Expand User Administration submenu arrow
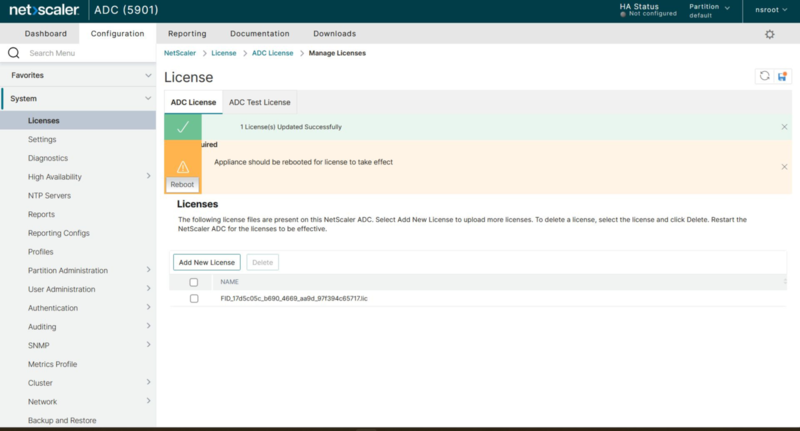The image size is (800, 431). point(148,288)
